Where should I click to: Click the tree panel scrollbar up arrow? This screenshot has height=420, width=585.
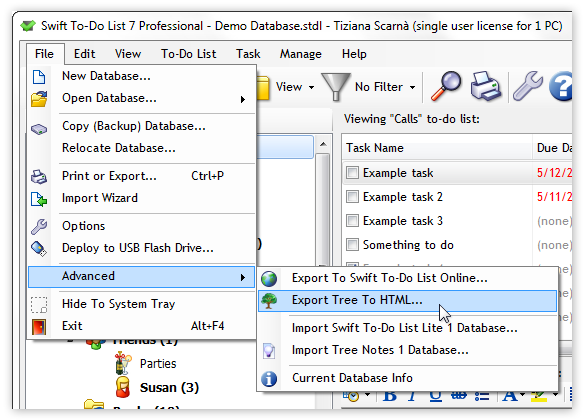(x=323, y=144)
